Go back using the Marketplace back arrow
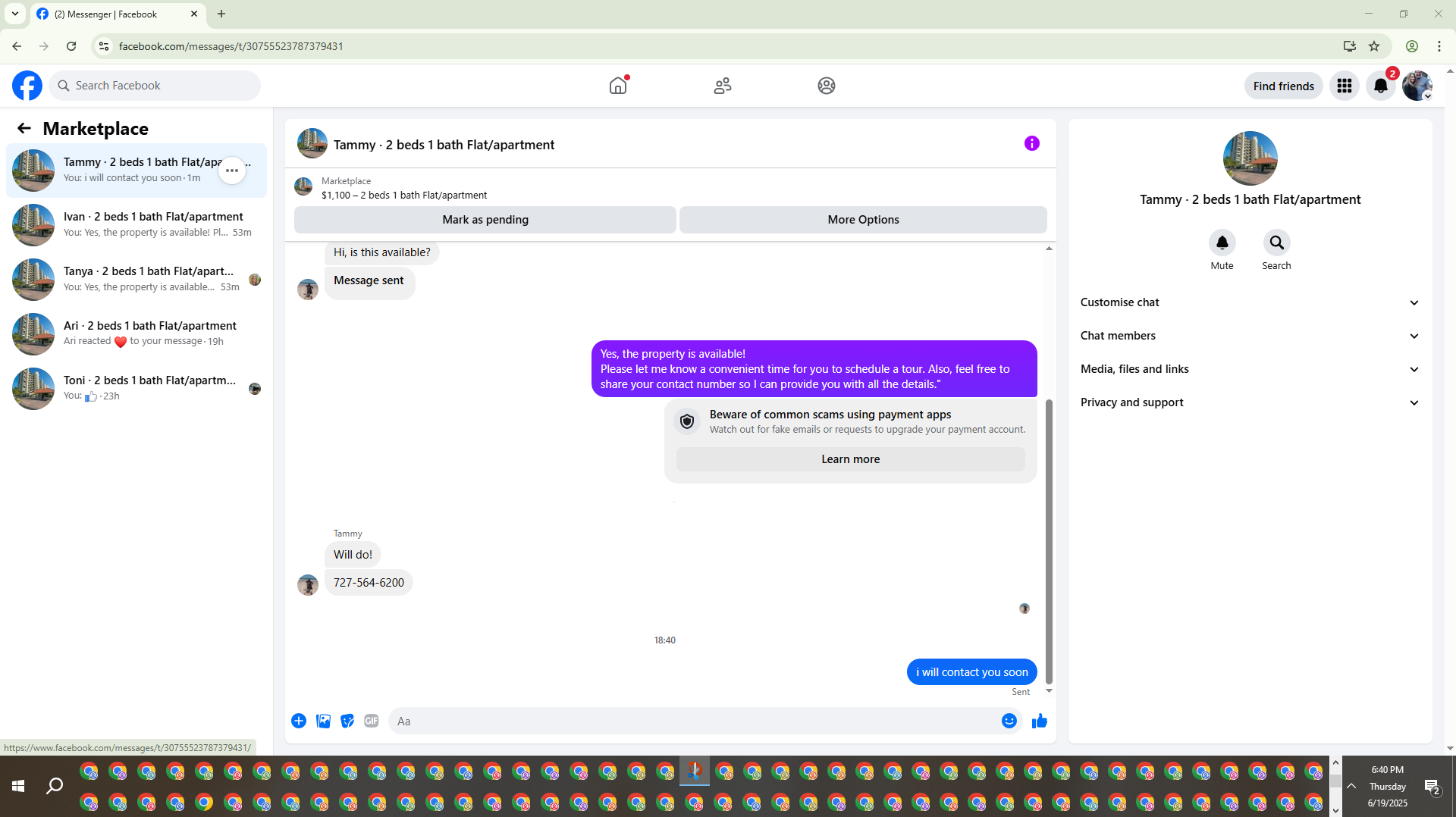Image resolution: width=1456 pixels, height=817 pixels. 24,129
